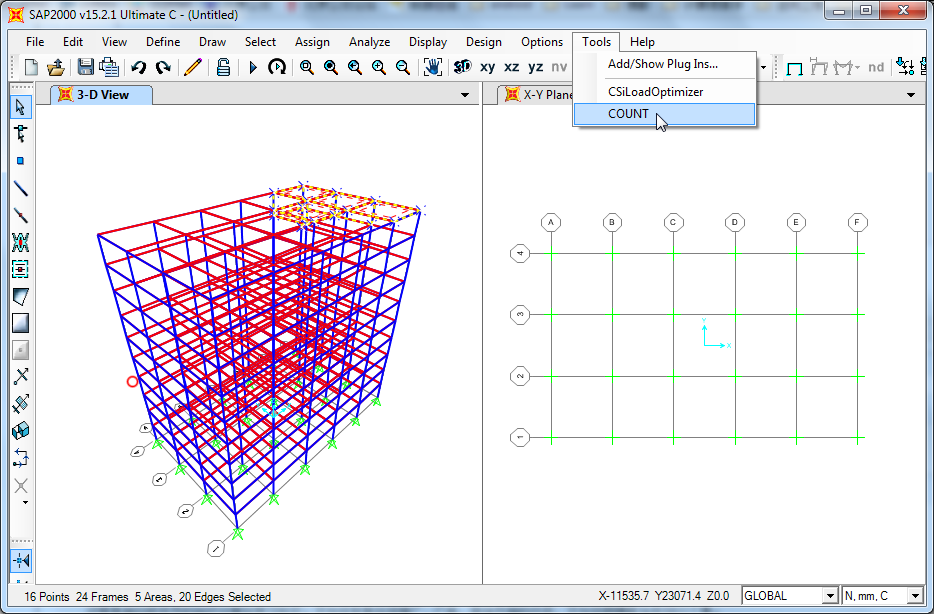The image size is (934, 614).
Task: Select the Pan hand tool
Action: 432,67
